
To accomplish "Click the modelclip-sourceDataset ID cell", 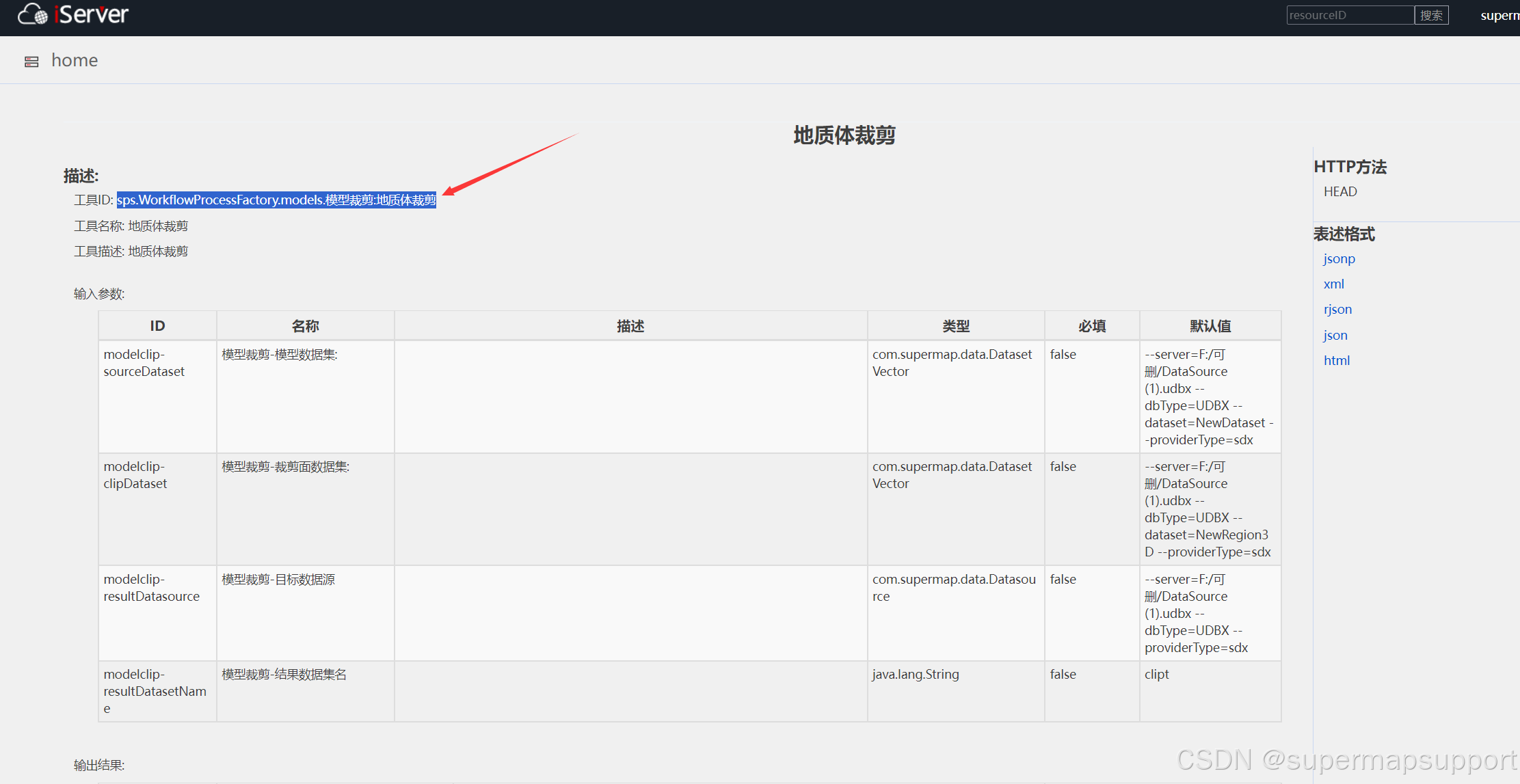I will pos(144,363).
